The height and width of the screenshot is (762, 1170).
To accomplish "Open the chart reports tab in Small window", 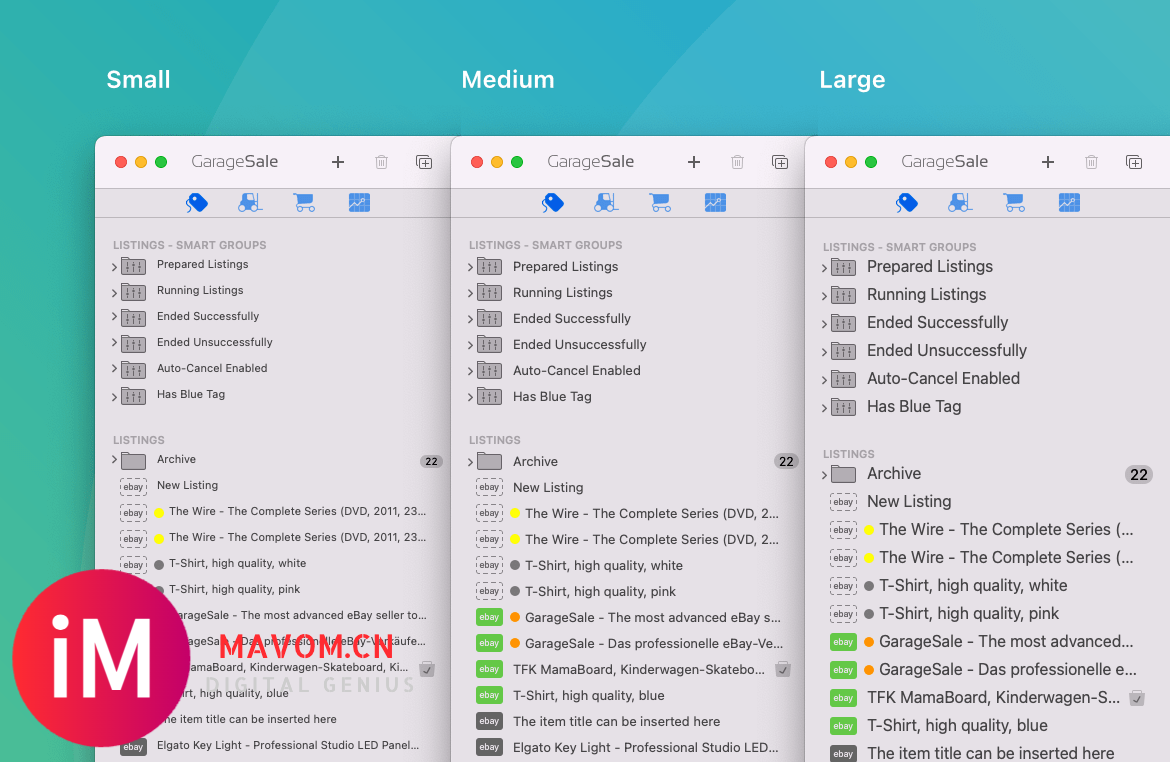I will 359,202.
